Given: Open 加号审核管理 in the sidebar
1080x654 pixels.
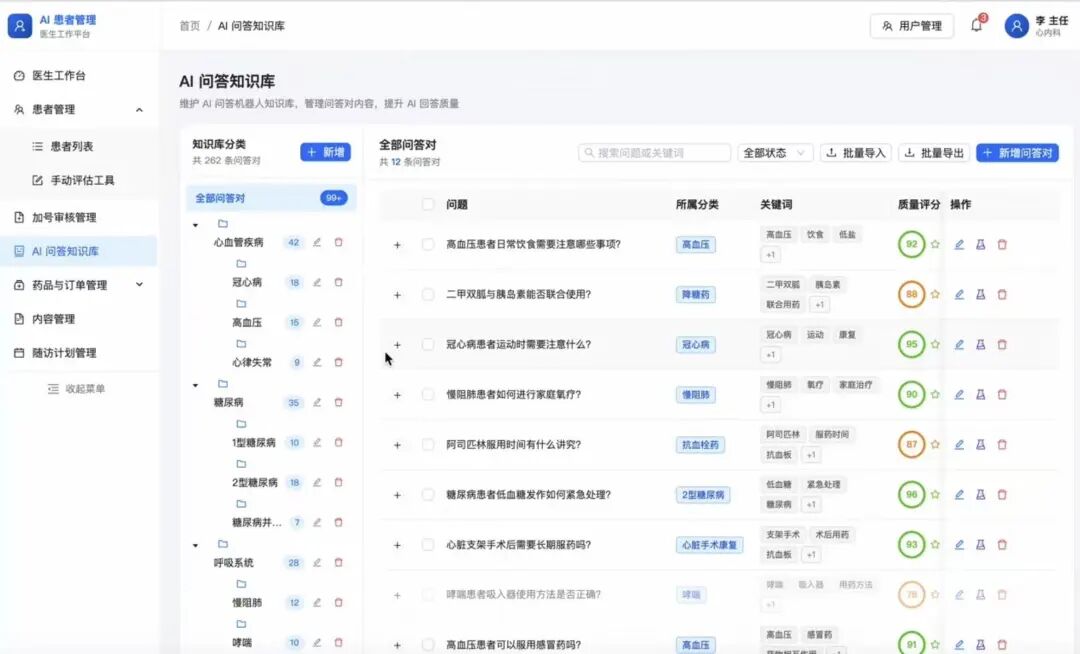Looking at the screenshot, I should pyautogui.click(x=64, y=217).
